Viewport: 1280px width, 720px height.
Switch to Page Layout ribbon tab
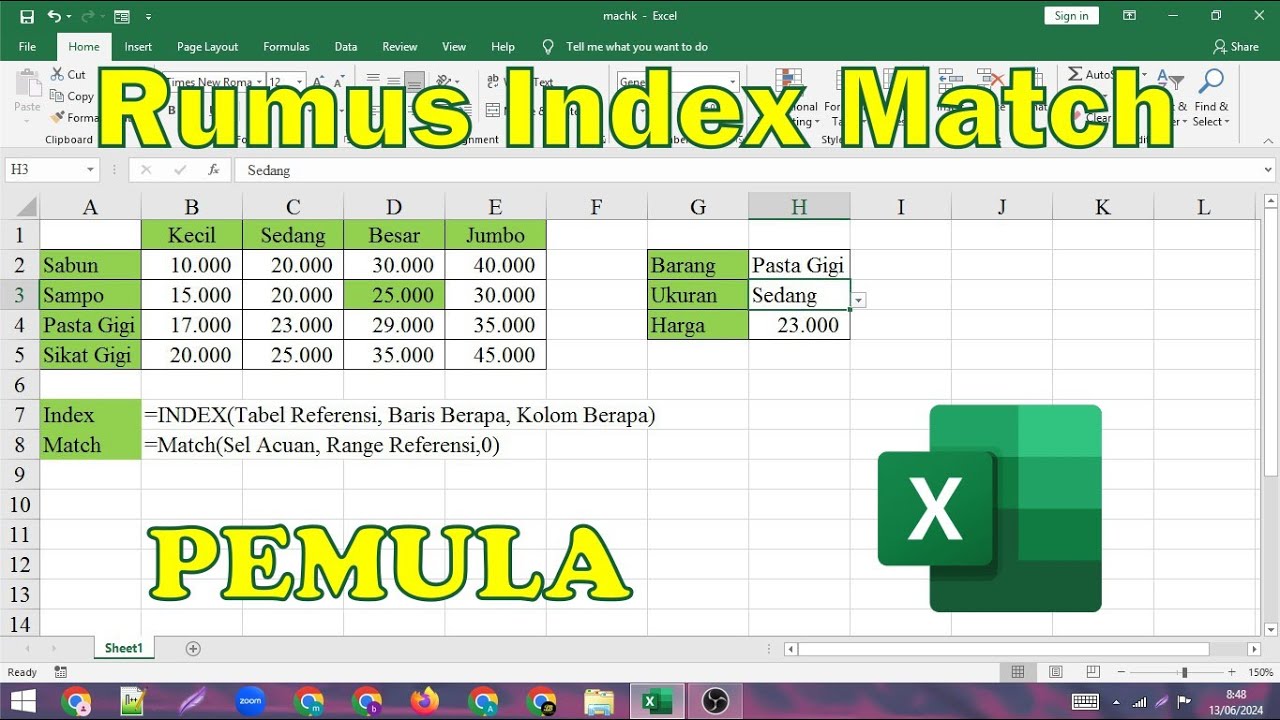click(x=207, y=47)
